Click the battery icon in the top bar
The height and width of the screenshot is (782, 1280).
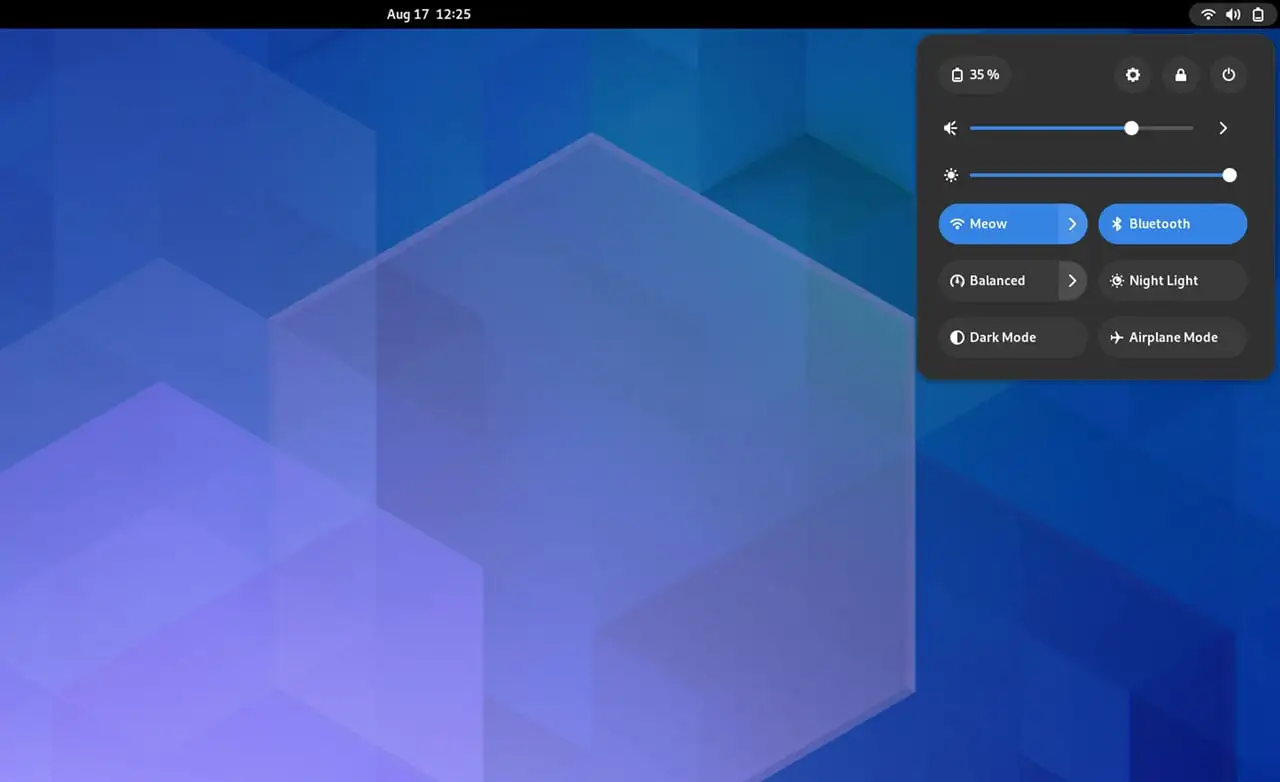coord(1258,14)
